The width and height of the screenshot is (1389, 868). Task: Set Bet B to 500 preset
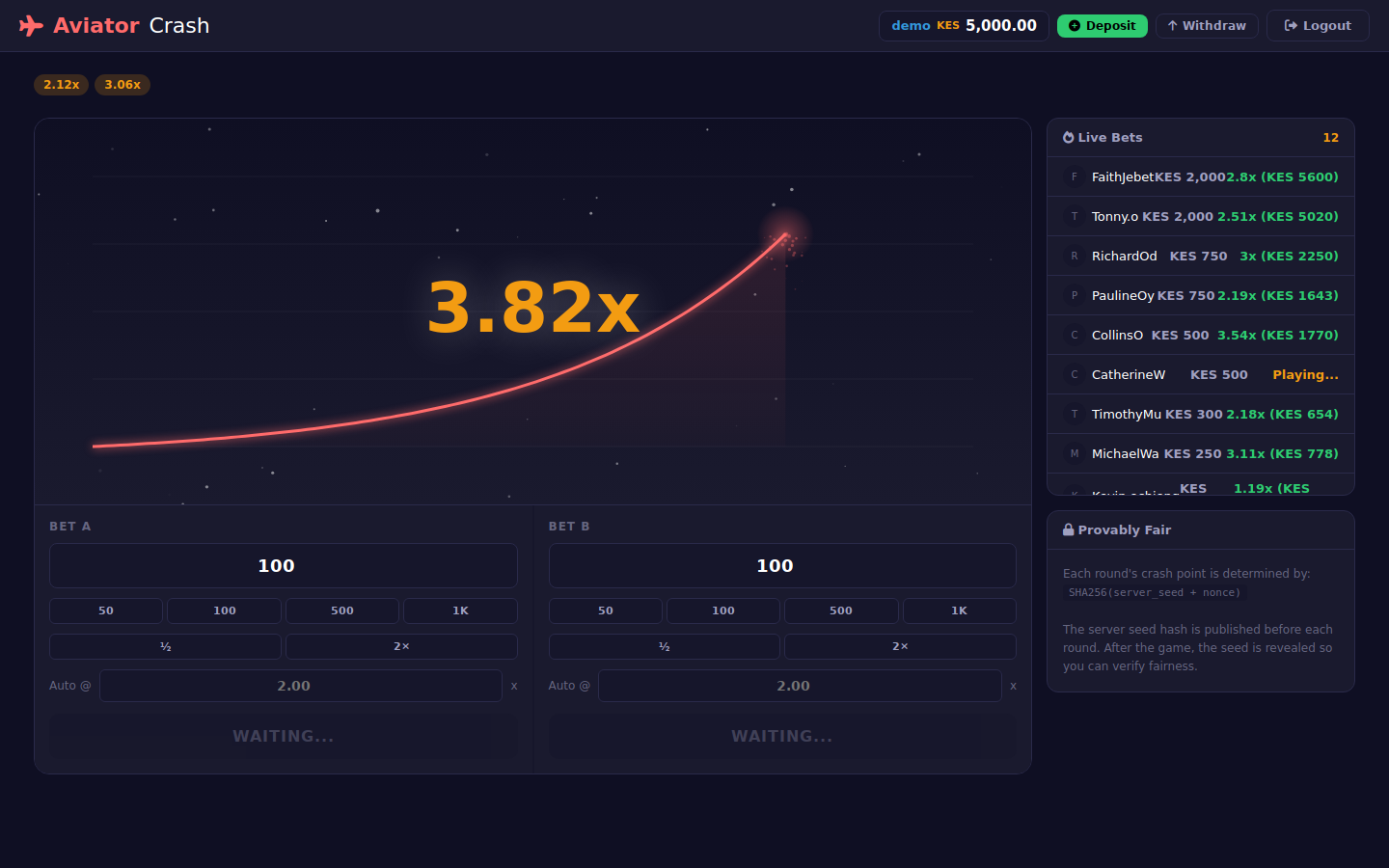coord(841,611)
